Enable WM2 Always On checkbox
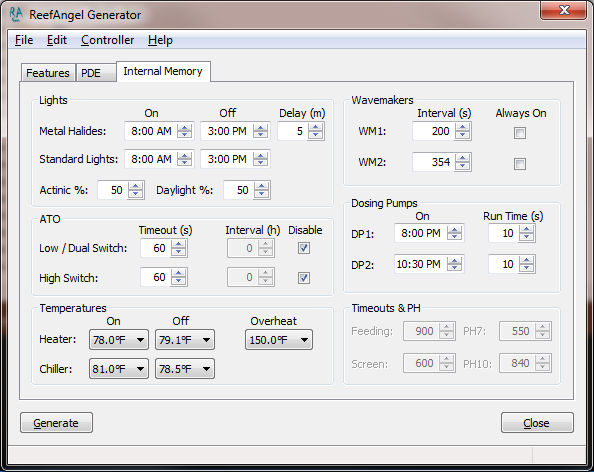 [x=520, y=164]
